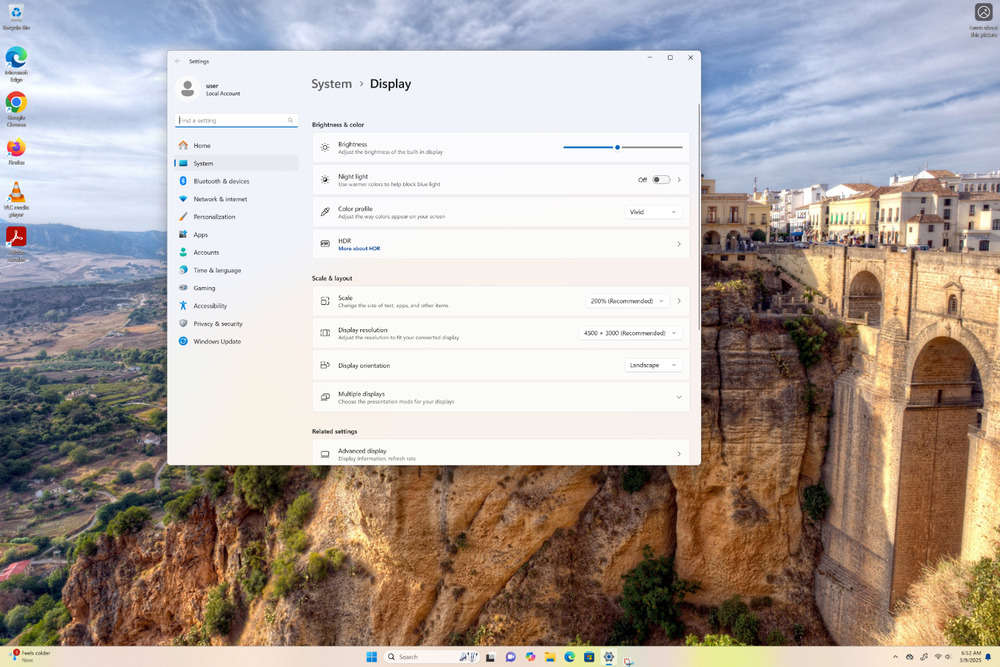This screenshot has width=1000, height=667.
Task: Open Accounts settings in the sidebar
Action: 236,253
